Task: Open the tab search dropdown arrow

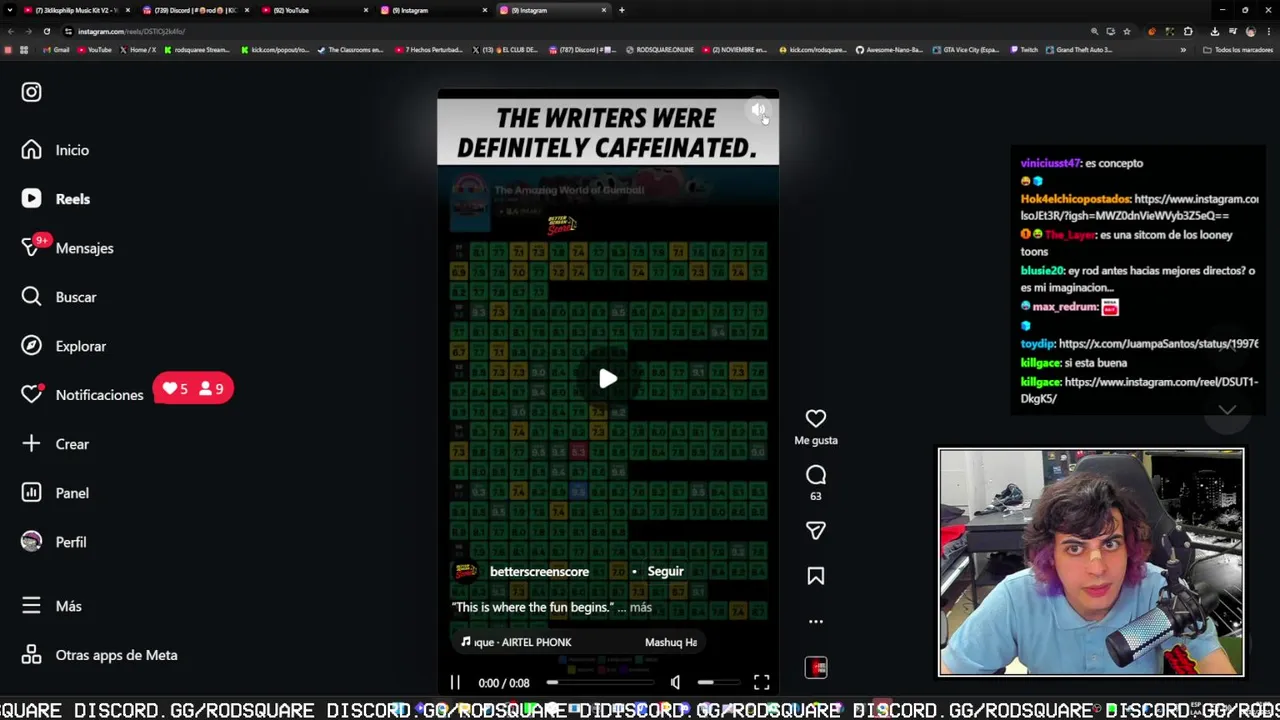Action: point(8,10)
